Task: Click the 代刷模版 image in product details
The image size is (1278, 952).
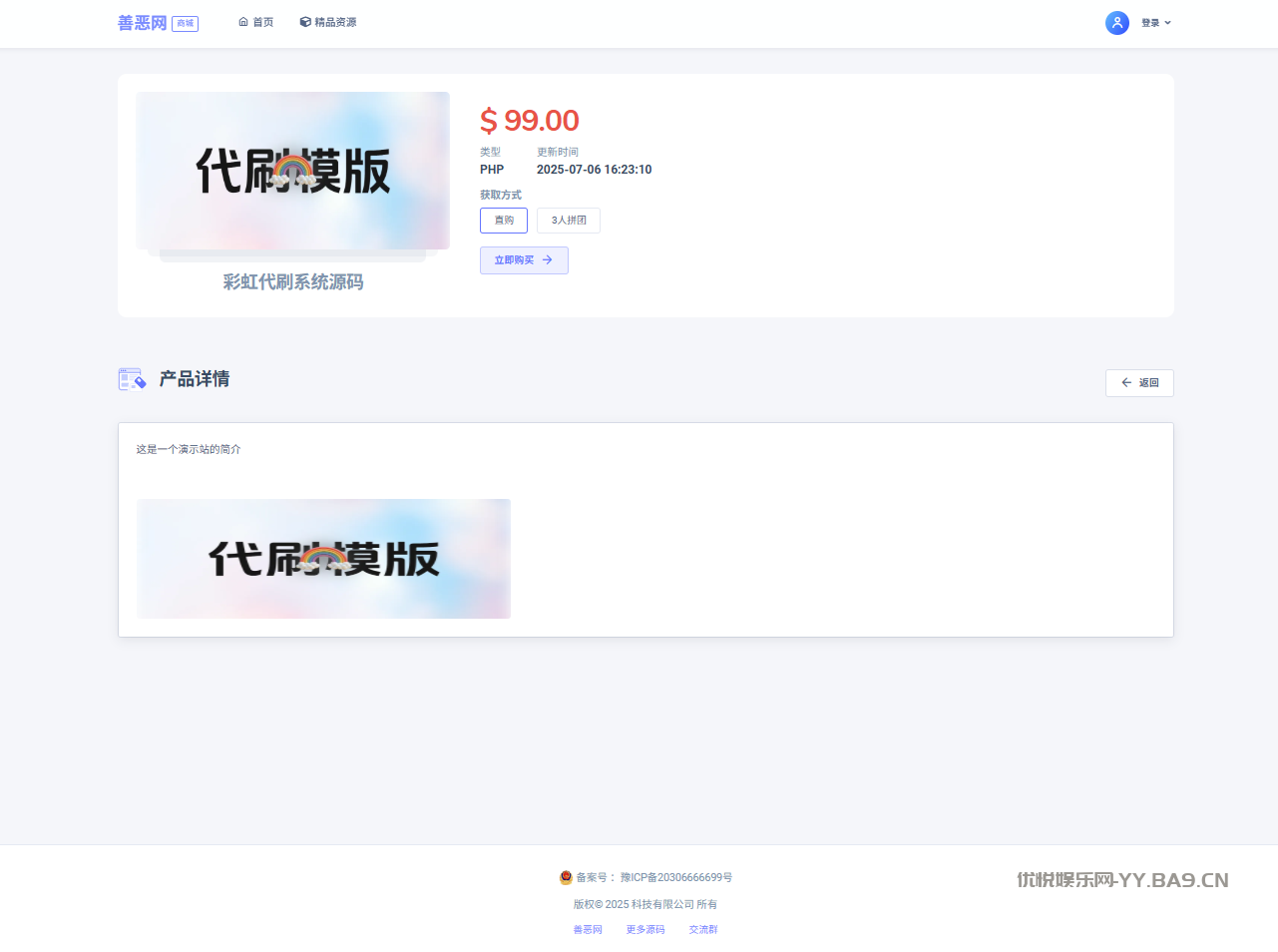Action: [x=323, y=559]
